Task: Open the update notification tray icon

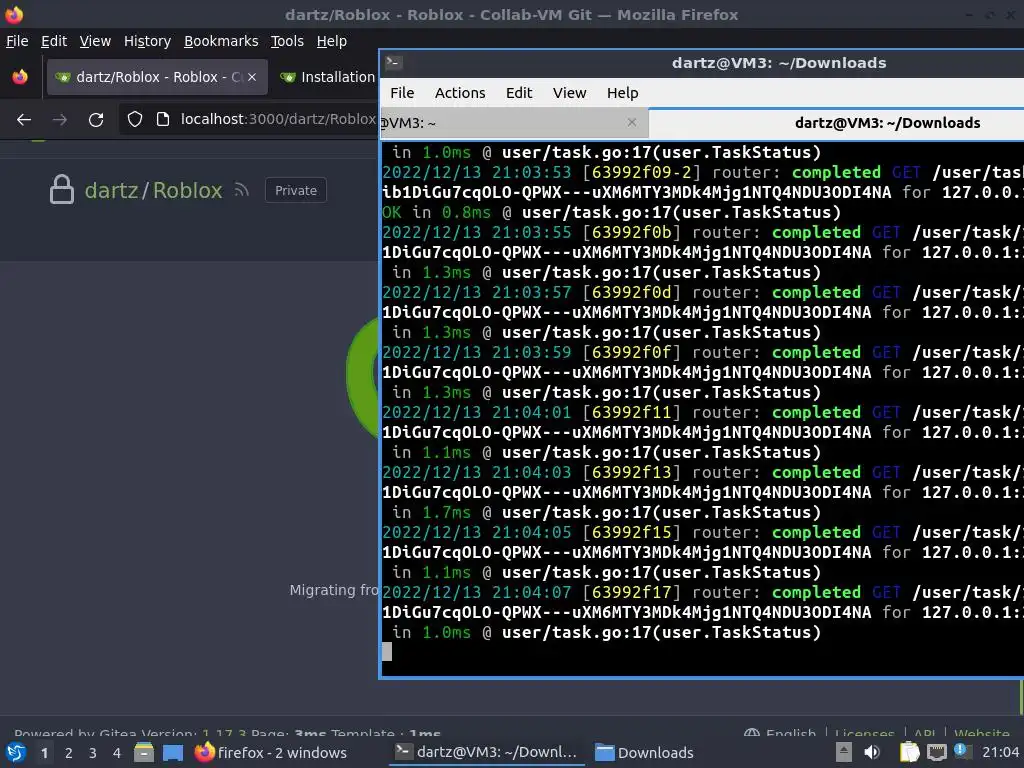Action: (x=961, y=751)
